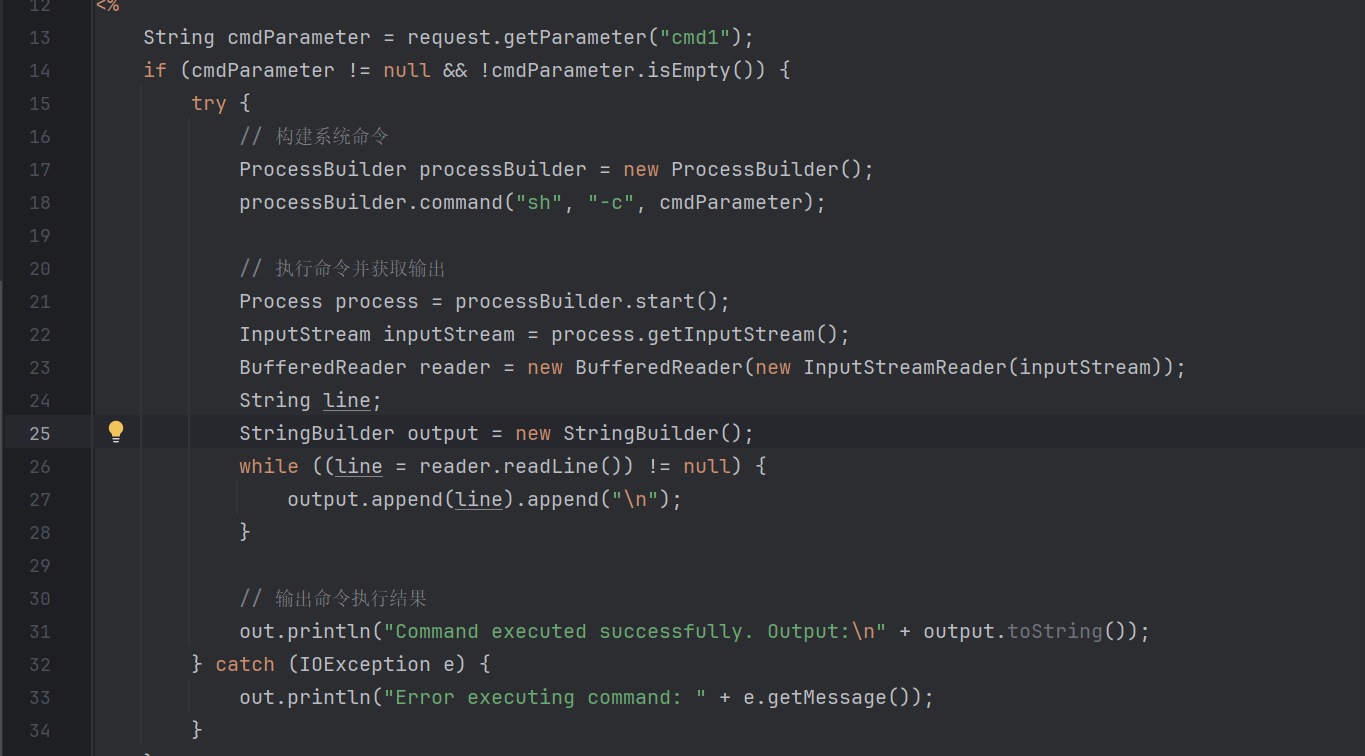This screenshot has height=756, width=1365.
Task: Click the try keyword on line 15
Action: 209,104
